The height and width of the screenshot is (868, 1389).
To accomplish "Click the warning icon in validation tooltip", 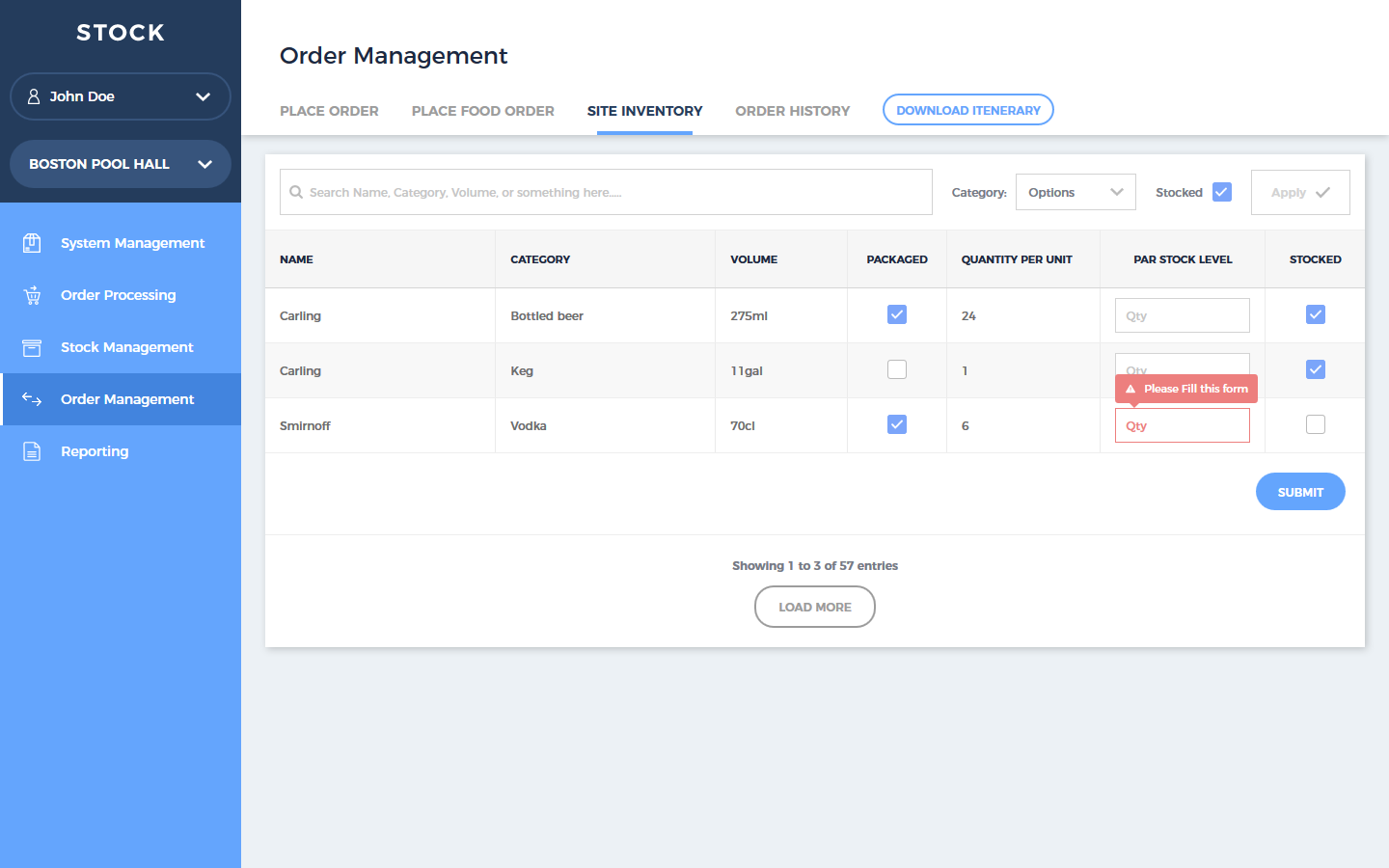I will (1130, 389).
